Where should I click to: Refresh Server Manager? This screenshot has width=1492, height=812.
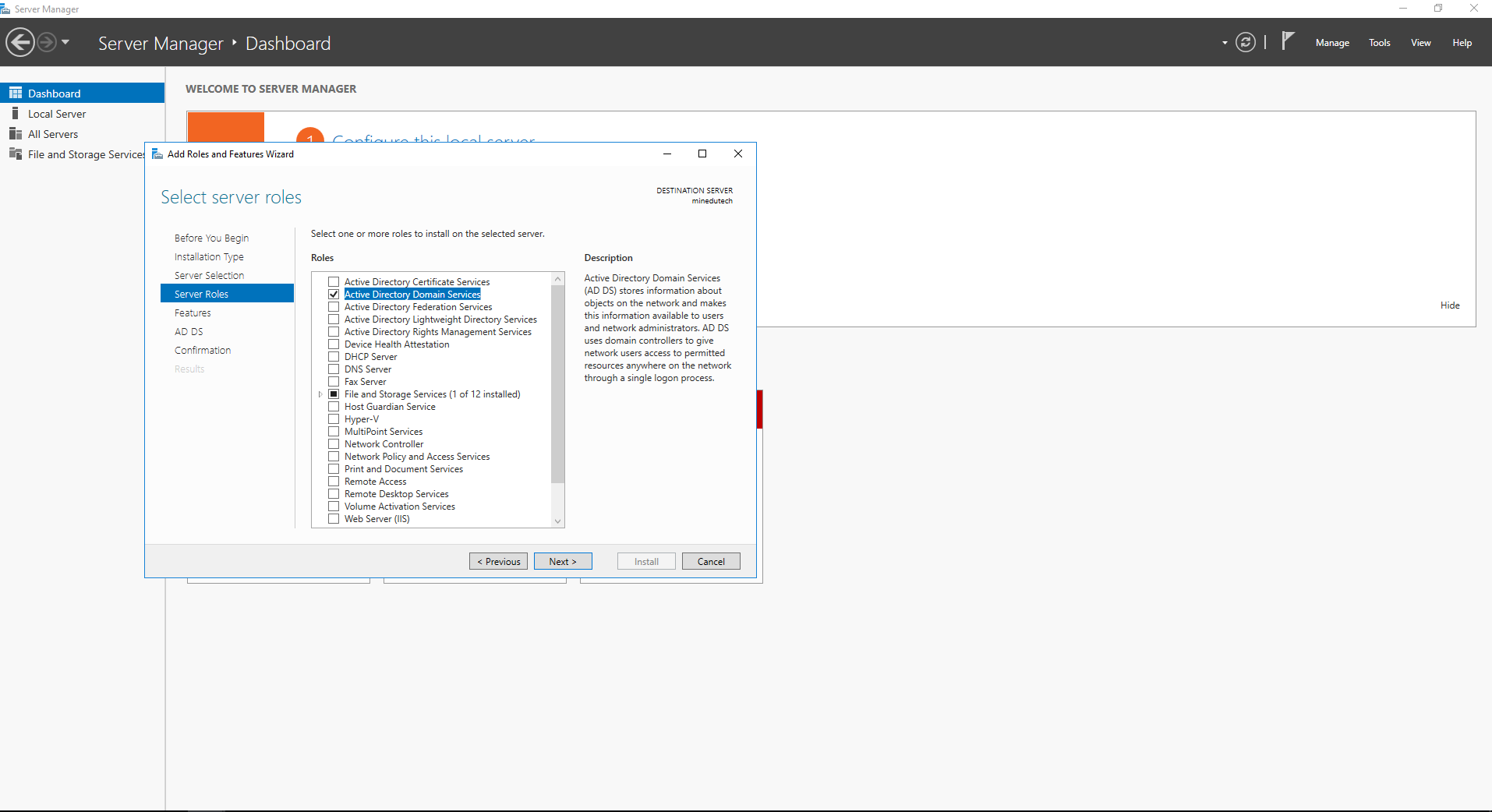coord(1245,42)
